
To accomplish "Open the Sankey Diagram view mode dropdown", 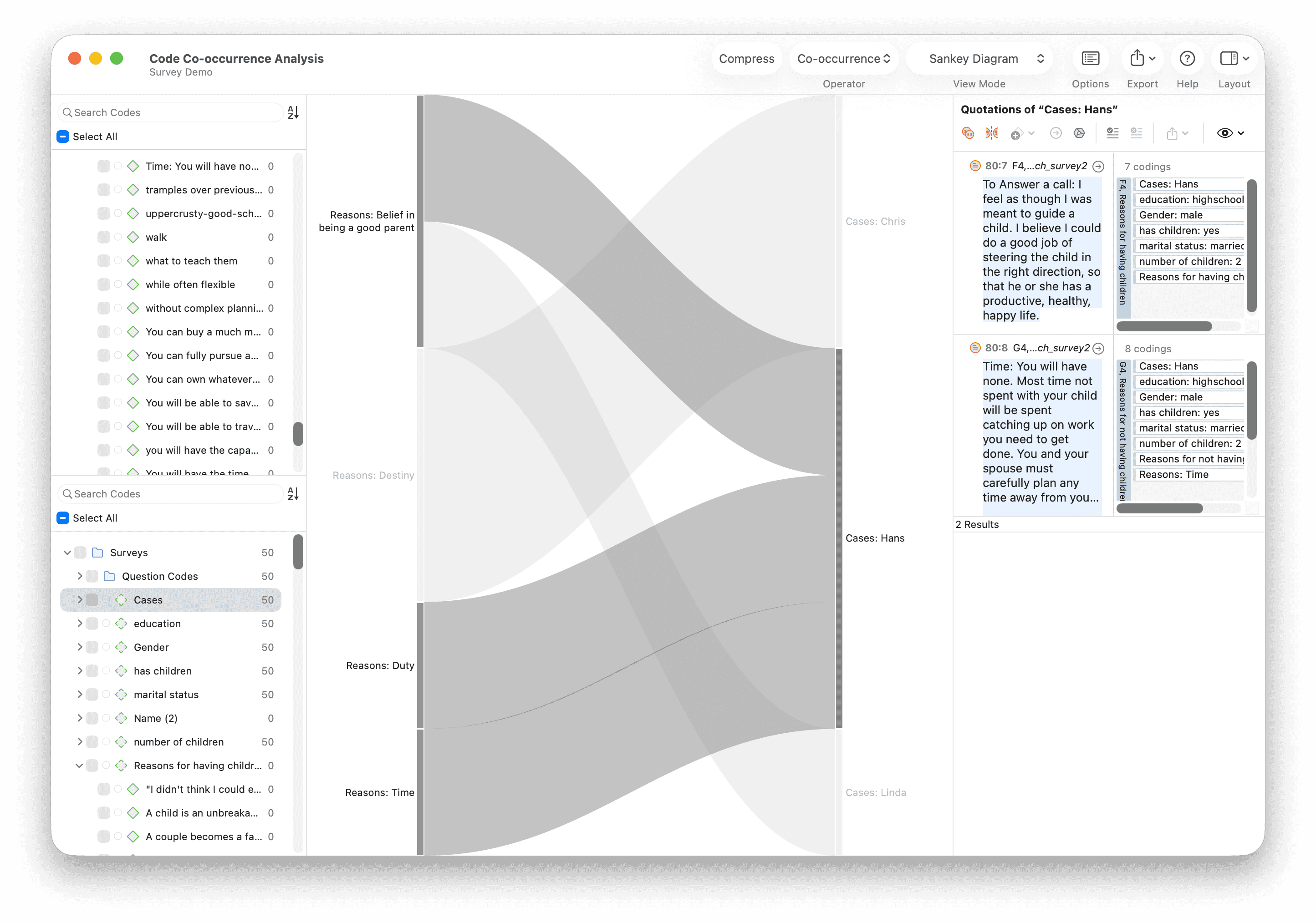I will (x=979, y=58).
